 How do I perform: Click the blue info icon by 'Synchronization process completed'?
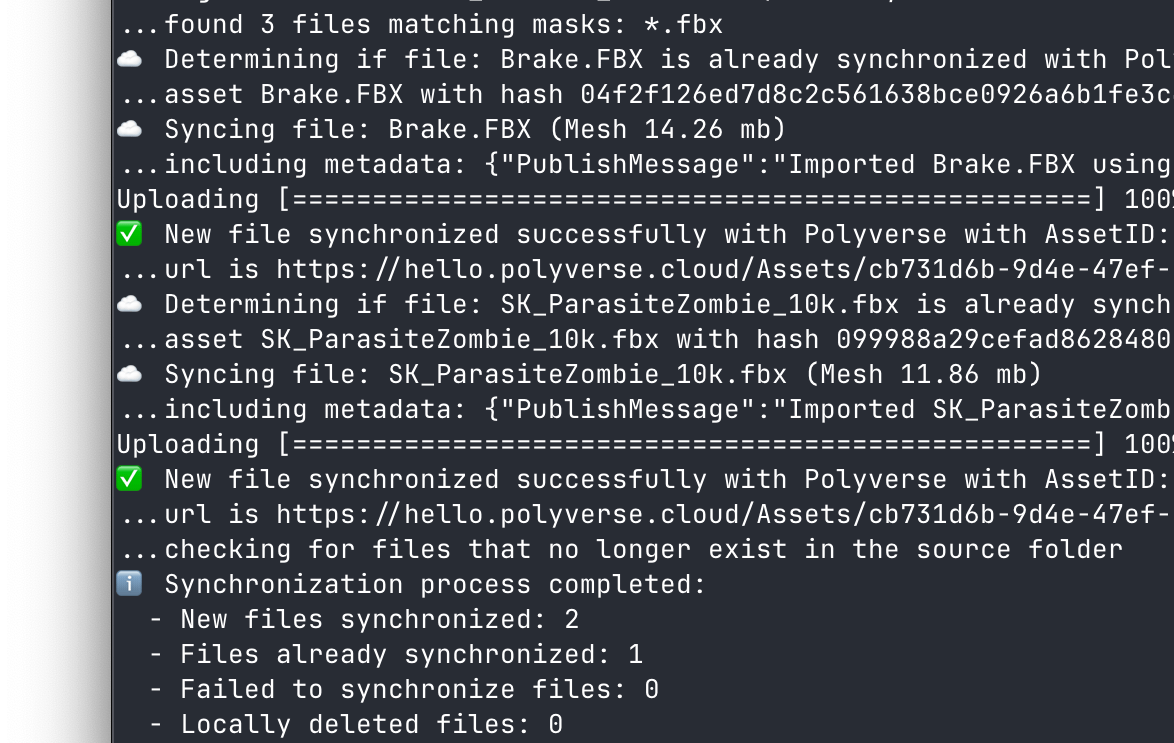(x=130, y=583)
